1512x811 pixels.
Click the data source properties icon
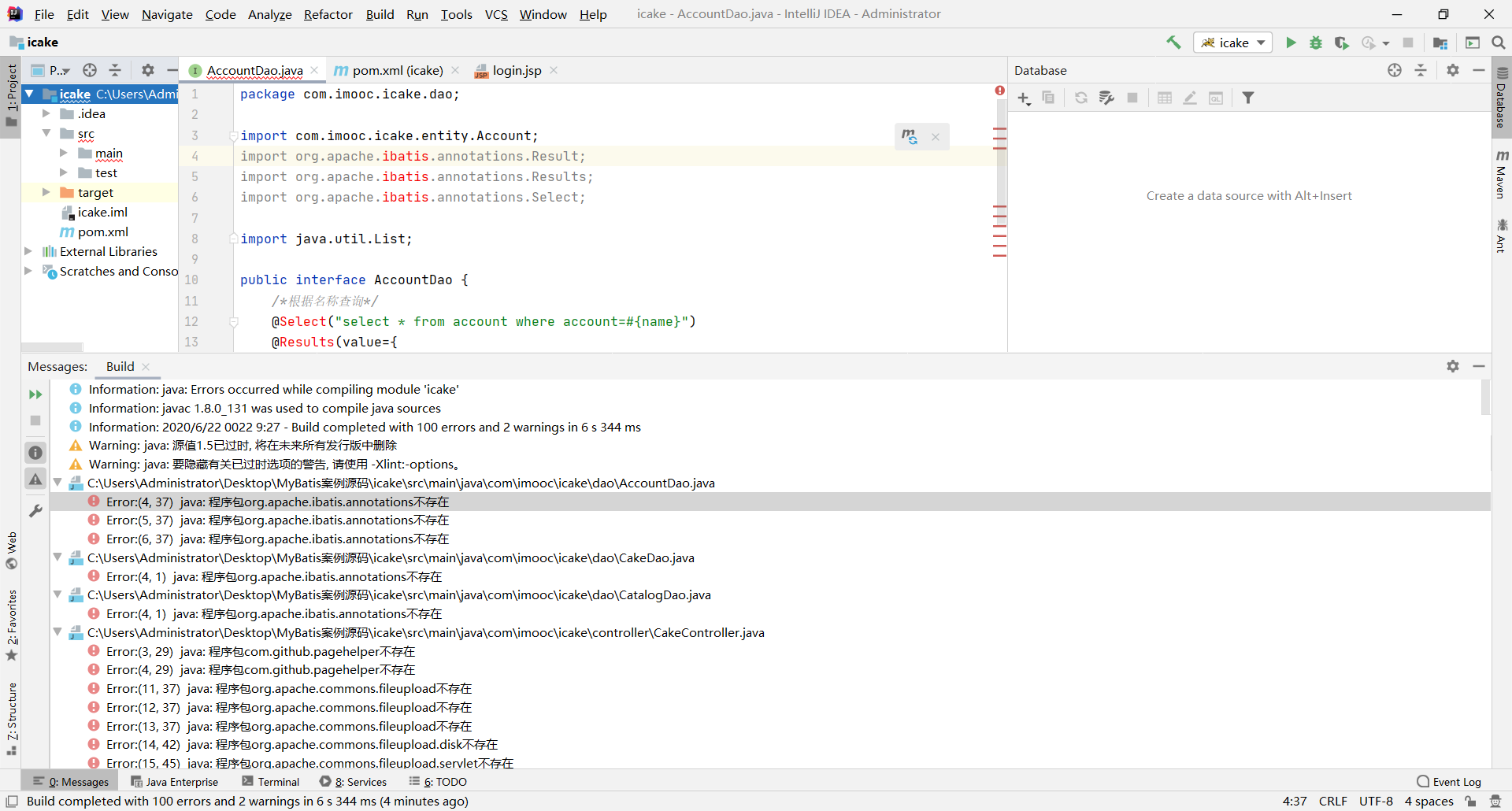1106,98
